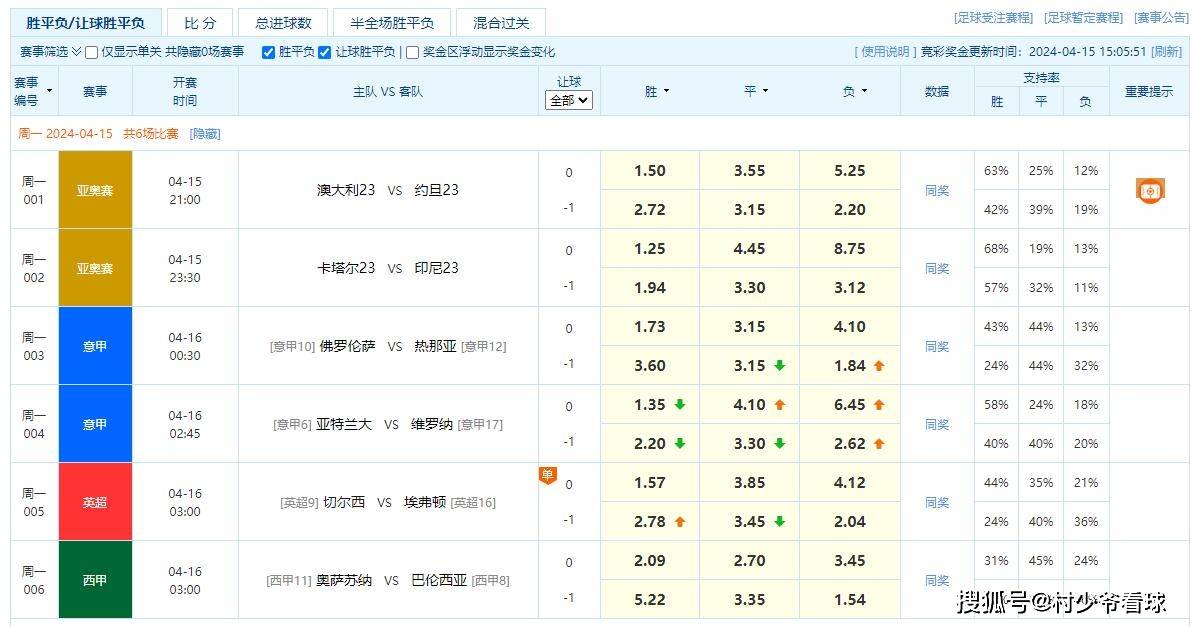Open the 让球 全部 dropdown

[x=568, y=101]
